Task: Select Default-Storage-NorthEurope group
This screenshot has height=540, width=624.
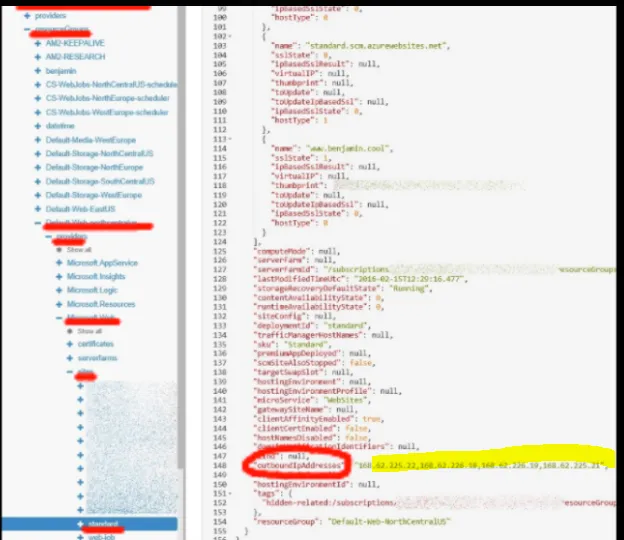Action: tap(94, 168)
